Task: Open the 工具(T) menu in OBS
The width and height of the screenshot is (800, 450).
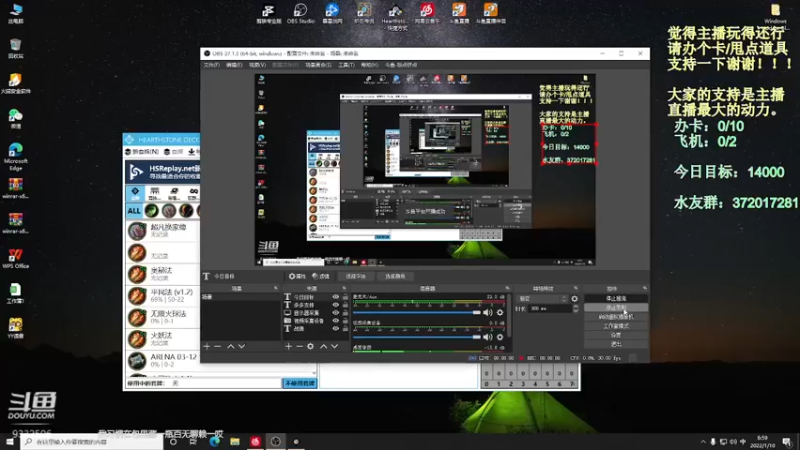Action: click(346, 65)
